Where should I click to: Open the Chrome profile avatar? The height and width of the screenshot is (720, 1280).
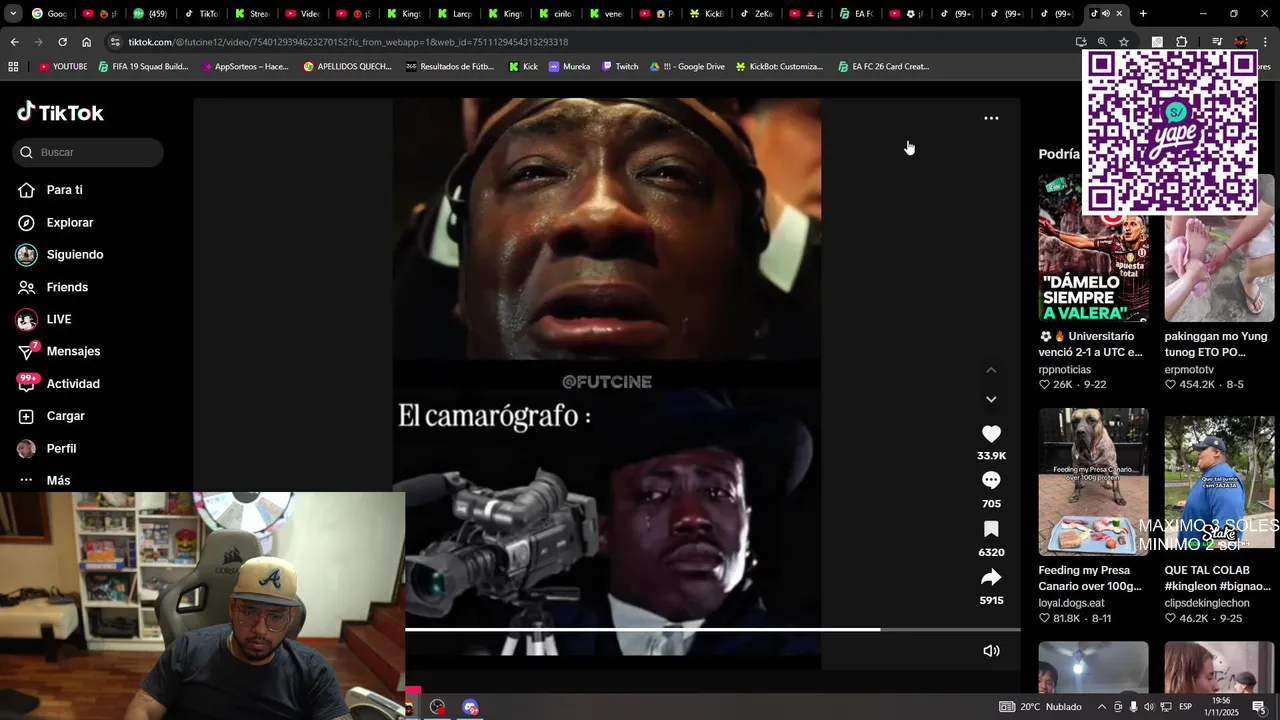click(1241, 42)
